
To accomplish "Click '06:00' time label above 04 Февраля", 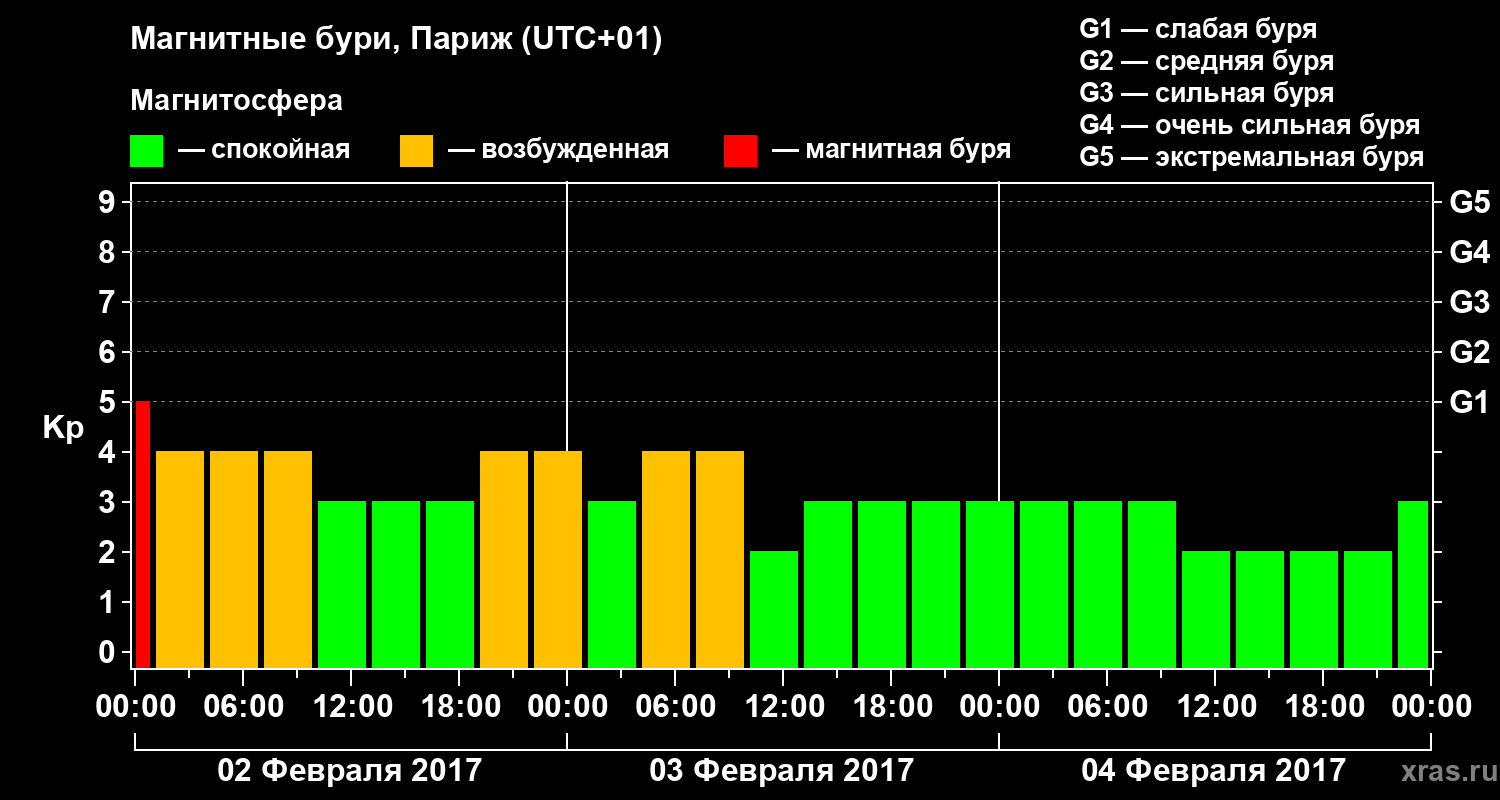I will [1107, 706].
